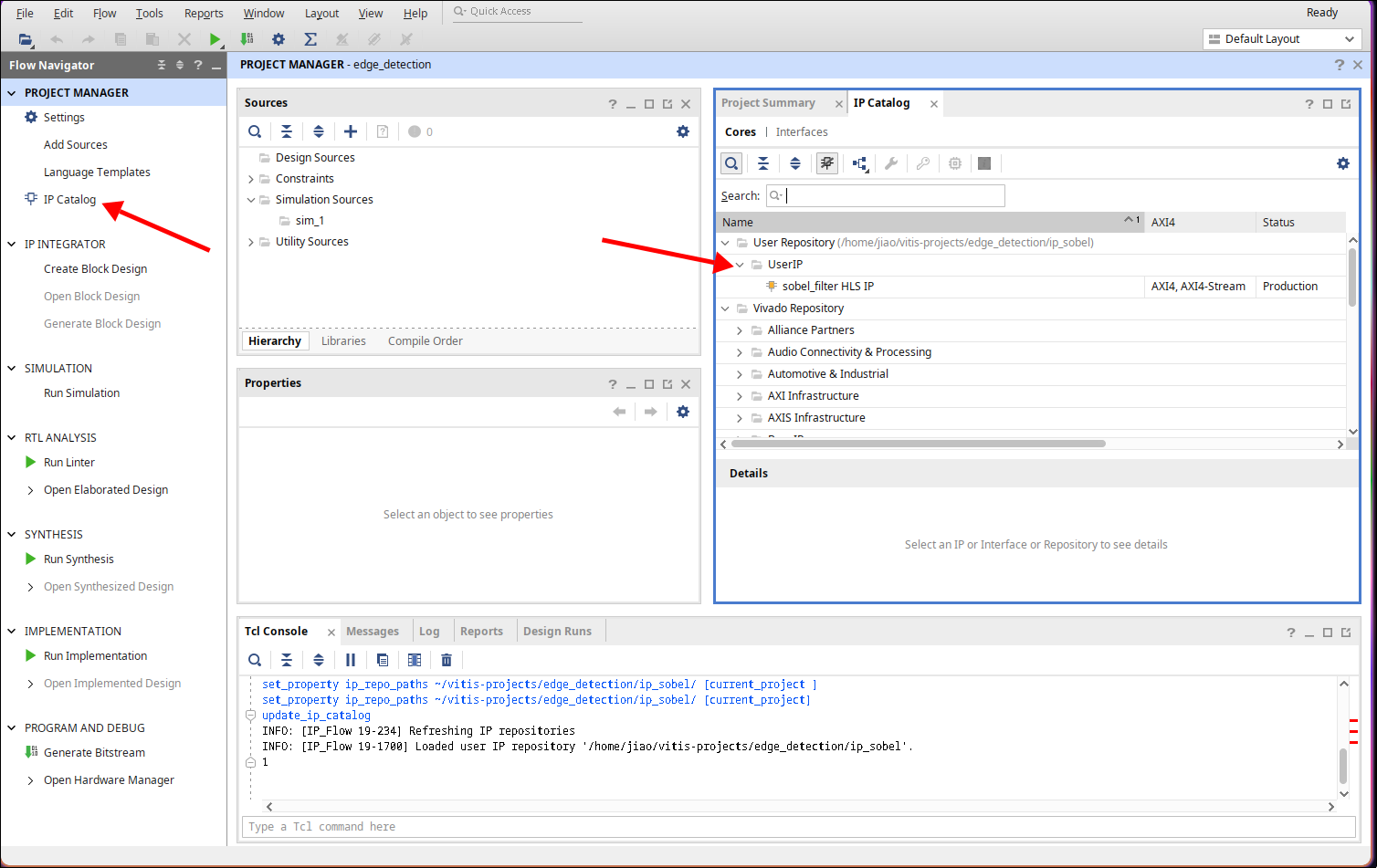
Task: Click the search magnifier in the Sources panel
Action: point(255,131)
